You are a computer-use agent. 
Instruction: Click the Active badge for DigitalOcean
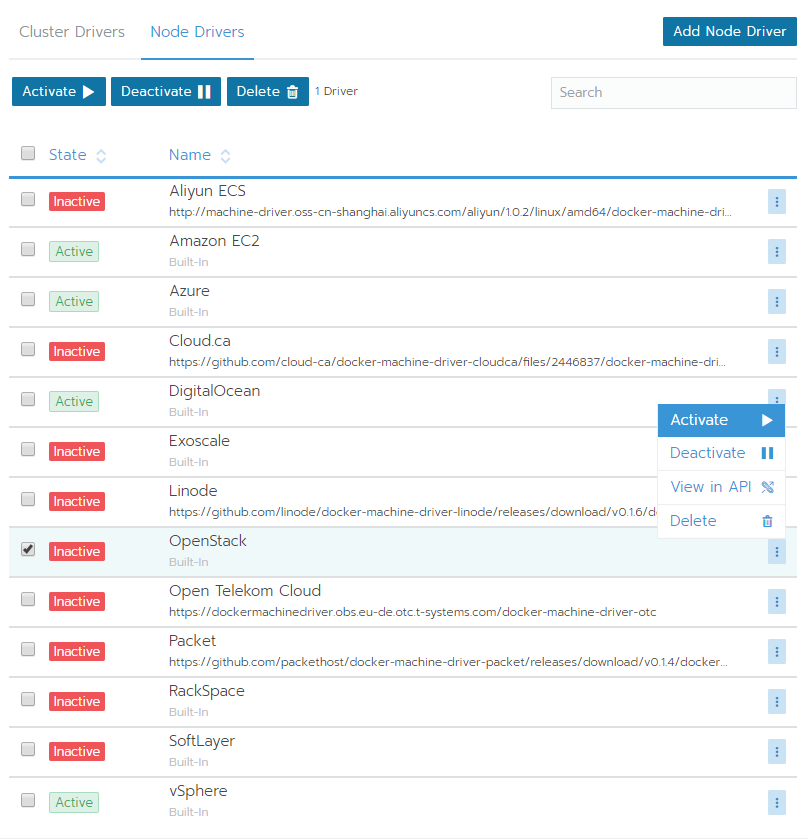(74, 401)
